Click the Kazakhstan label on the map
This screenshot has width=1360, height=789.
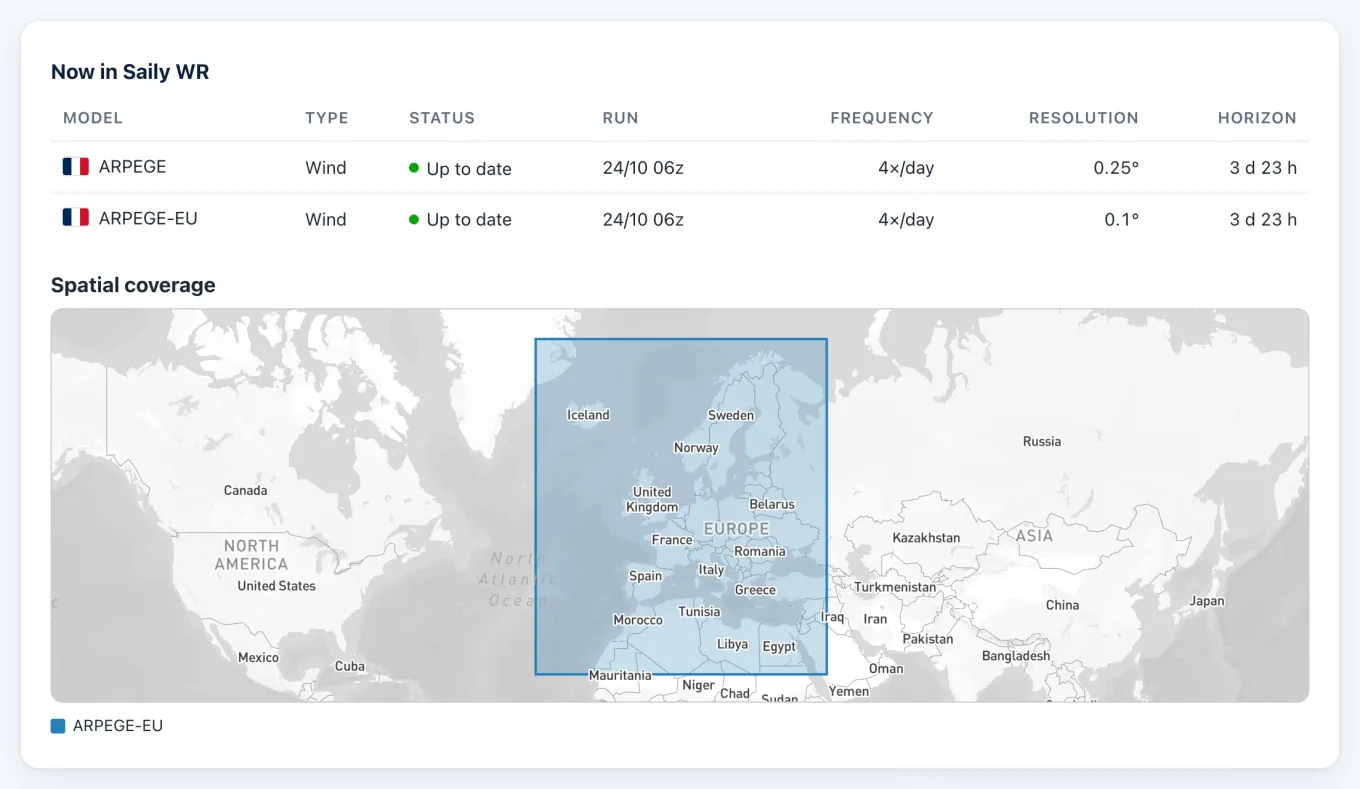pyautogui.click(x=926, y=538)
